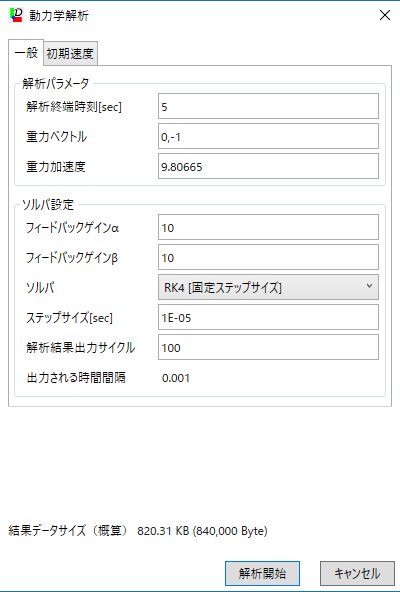
Task: Focus the 解析終端時刻[sec] input field
Action: [268, 106]
